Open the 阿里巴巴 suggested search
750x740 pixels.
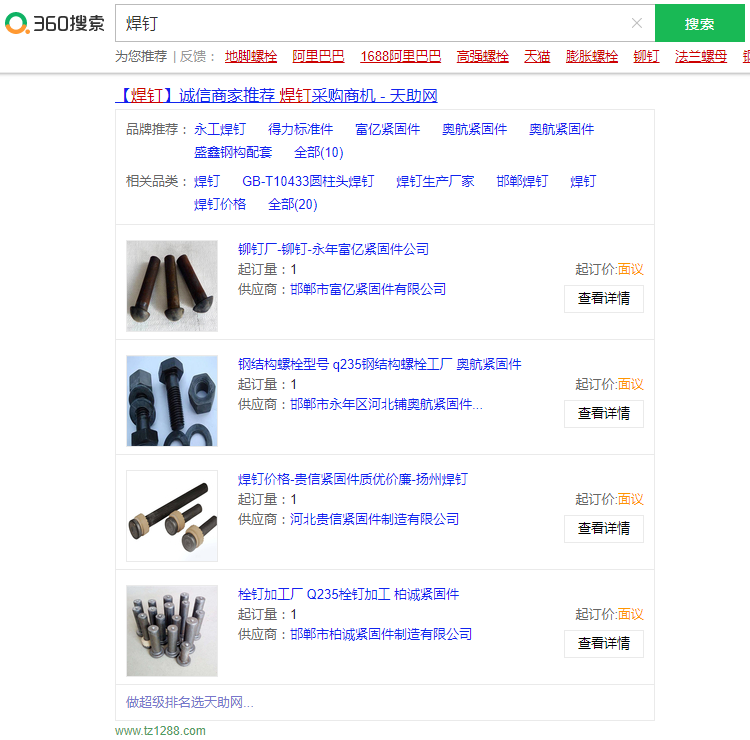point(318,57)
